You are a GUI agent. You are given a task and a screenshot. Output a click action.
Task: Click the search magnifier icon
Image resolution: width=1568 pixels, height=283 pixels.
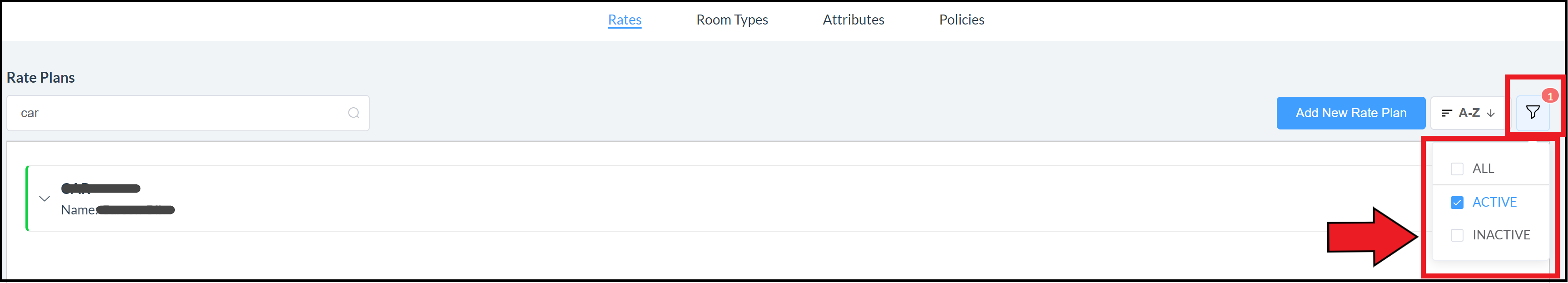point(354,113)
